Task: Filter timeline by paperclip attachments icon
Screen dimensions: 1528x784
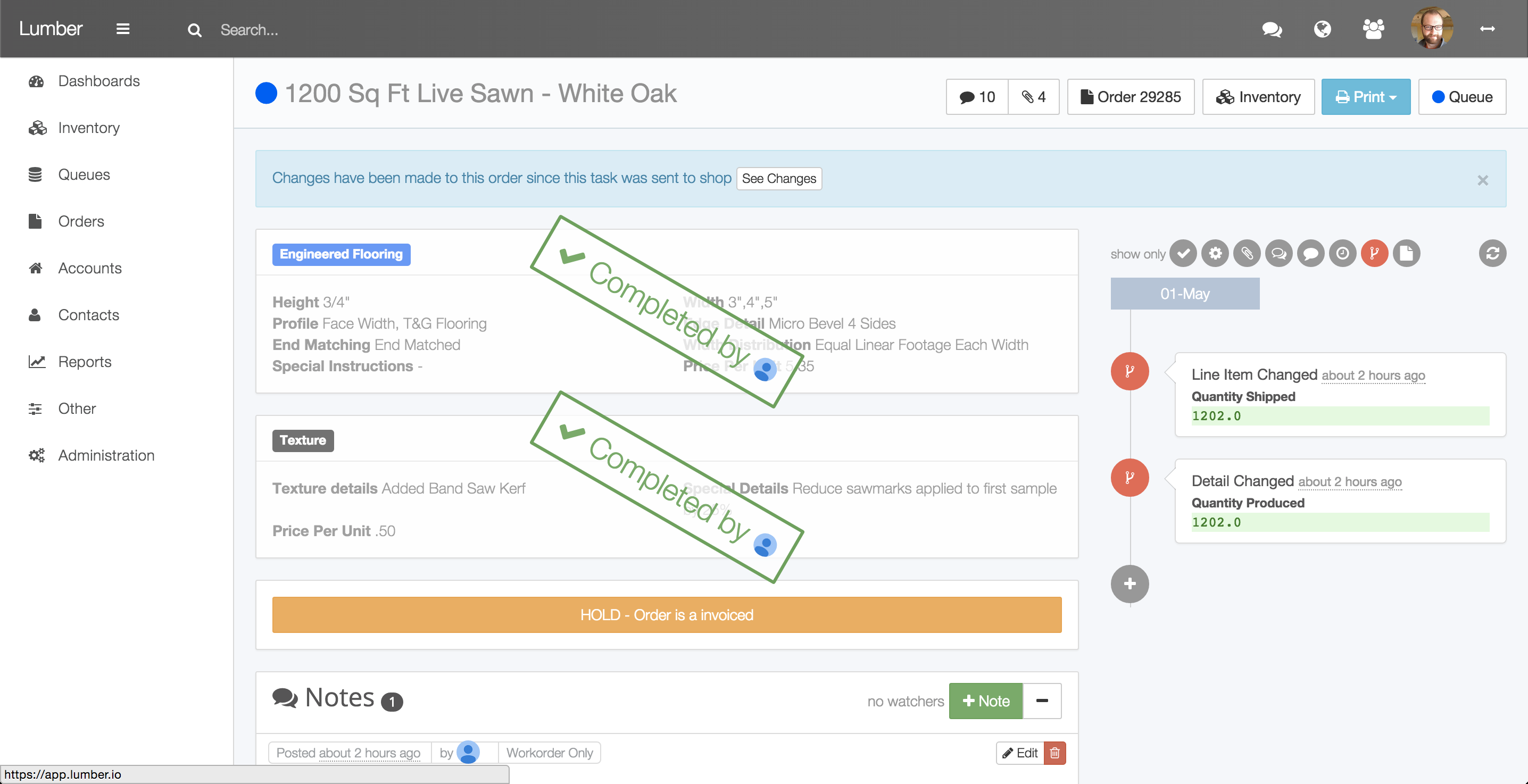Action: point(1247,254)
